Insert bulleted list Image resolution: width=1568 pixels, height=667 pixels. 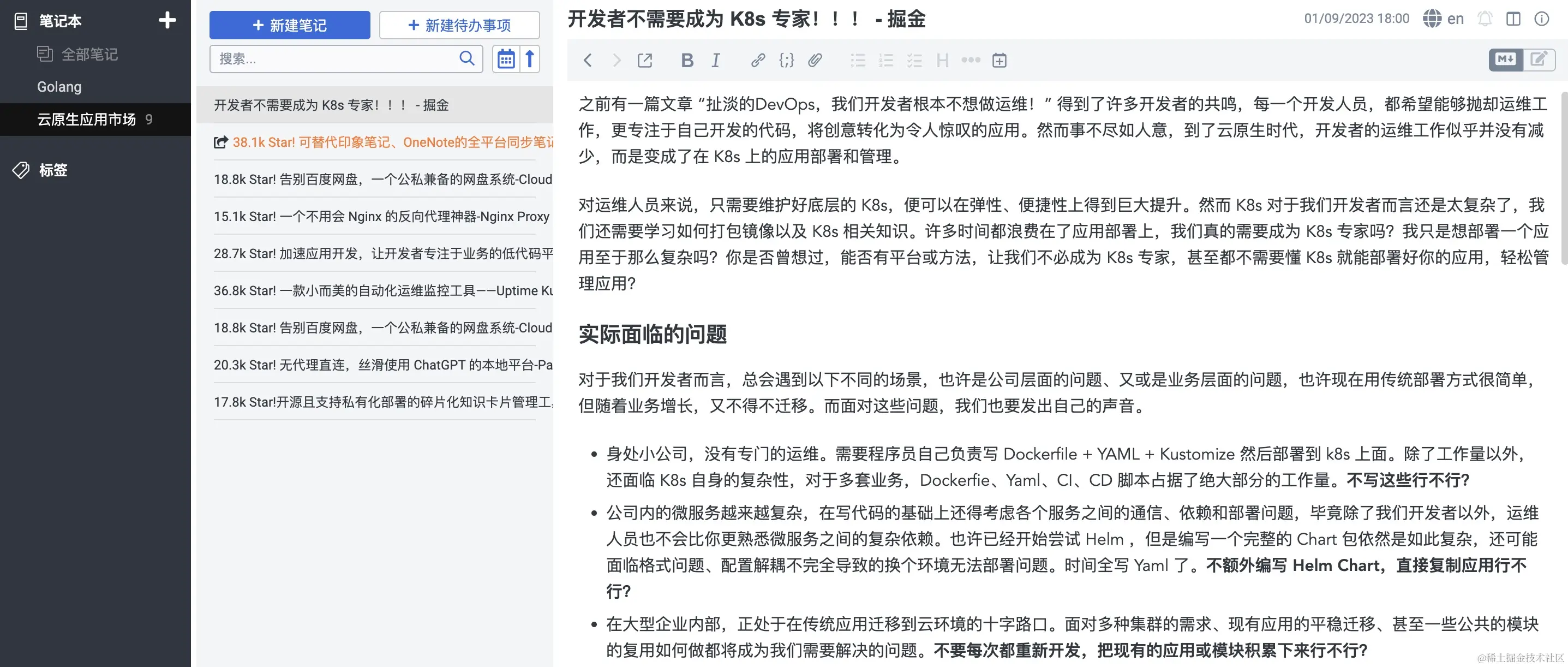pyautogui.click(x=858, y=59)
